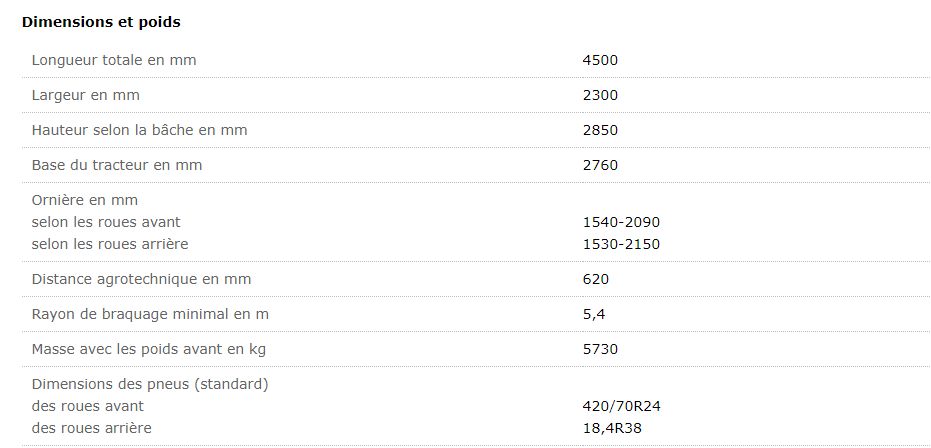Select the 2760 wheelbase value
The height and width of the screenshot is (448, 931).
[x=600, y=165]
